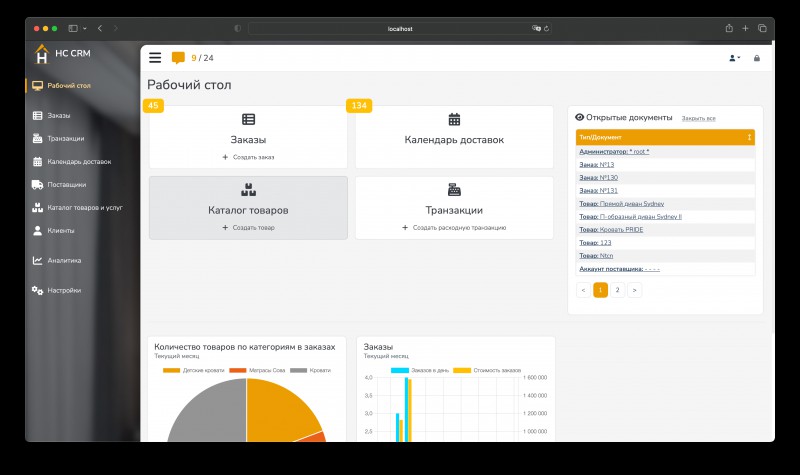
Task: Open the orange chat messages icon
Action: [178, 58]
